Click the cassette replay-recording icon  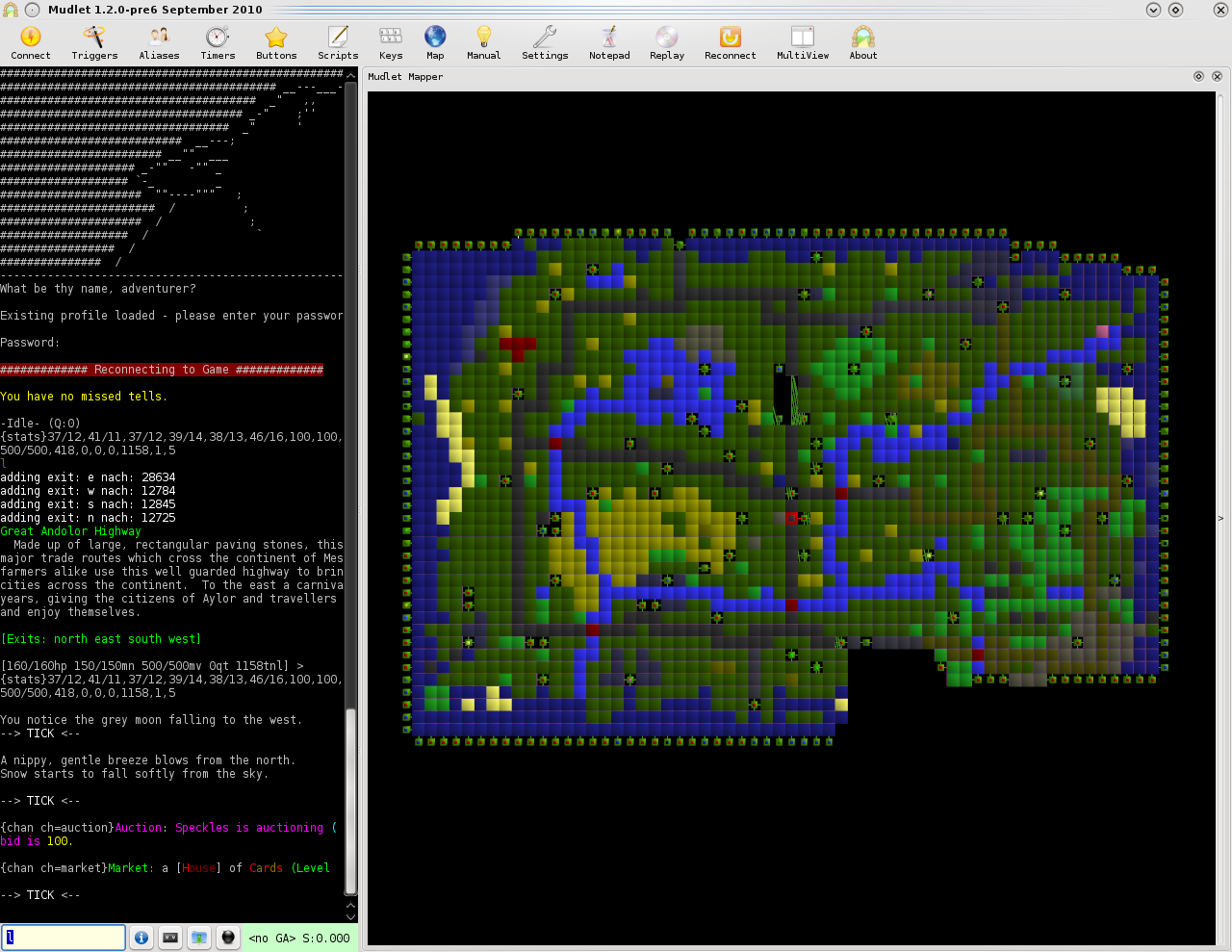point(170,938)
